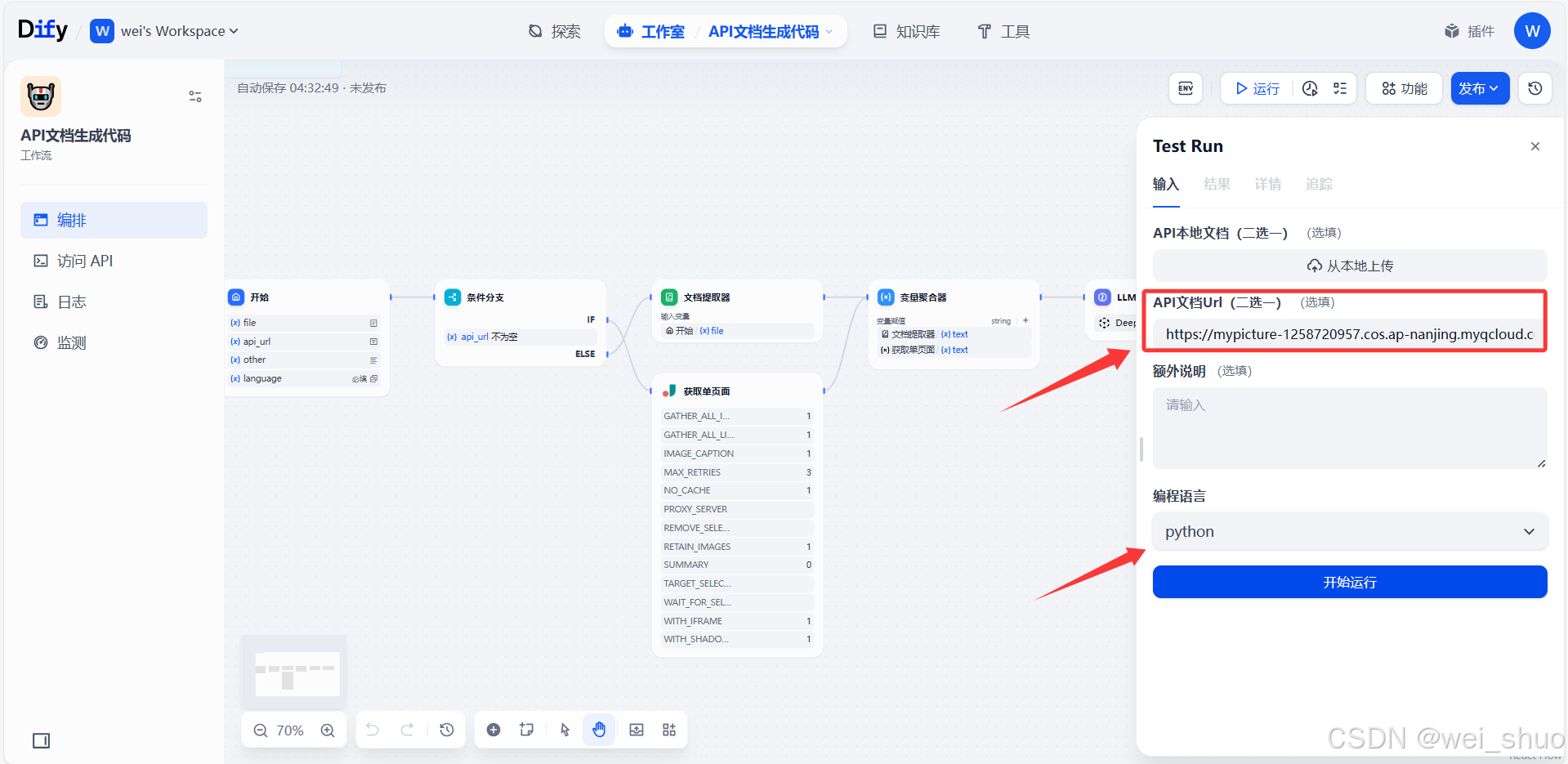
Task: Open the checklist icon in toolbar
Action: (1340, 88)
